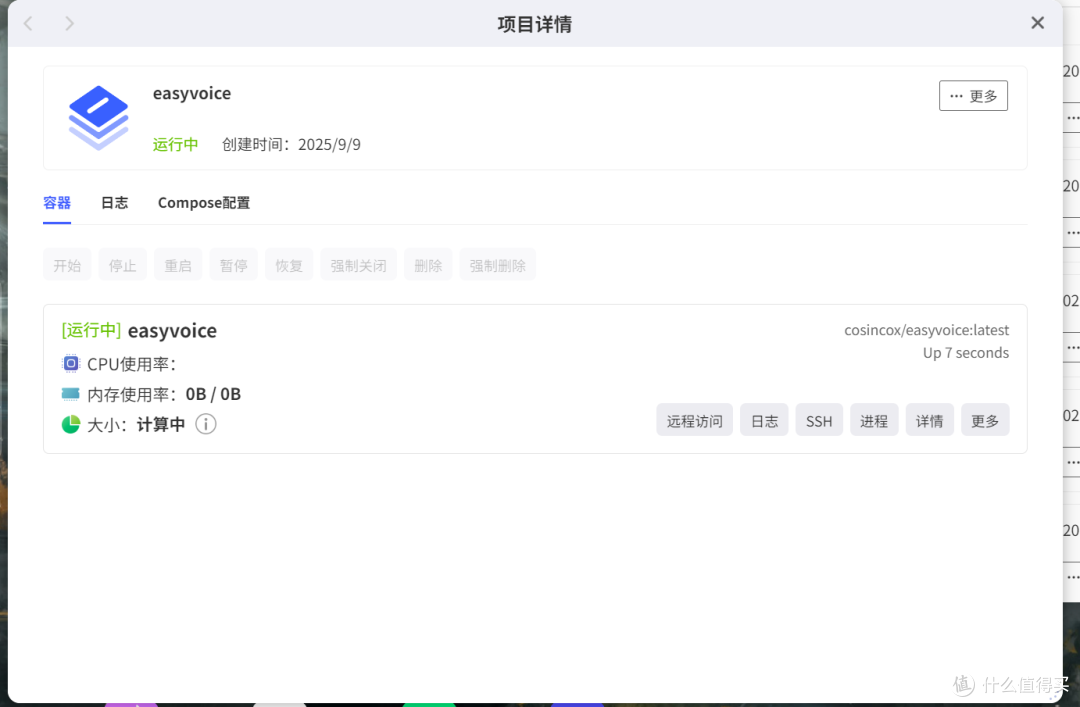Click the easyvoice project stack icon
The image size is (1080, 707).
pyautogui.click(x=98, y=118)
